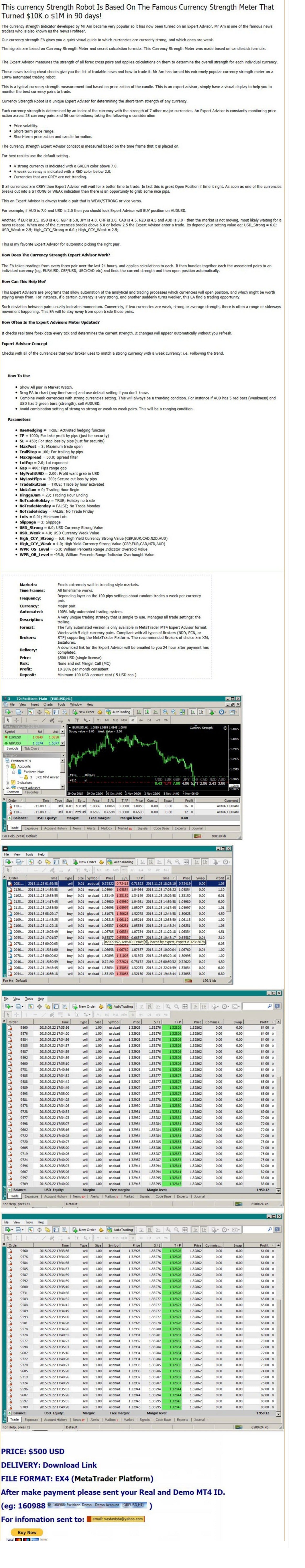Switch to Favorites tab in Navigator

point(32,792)
